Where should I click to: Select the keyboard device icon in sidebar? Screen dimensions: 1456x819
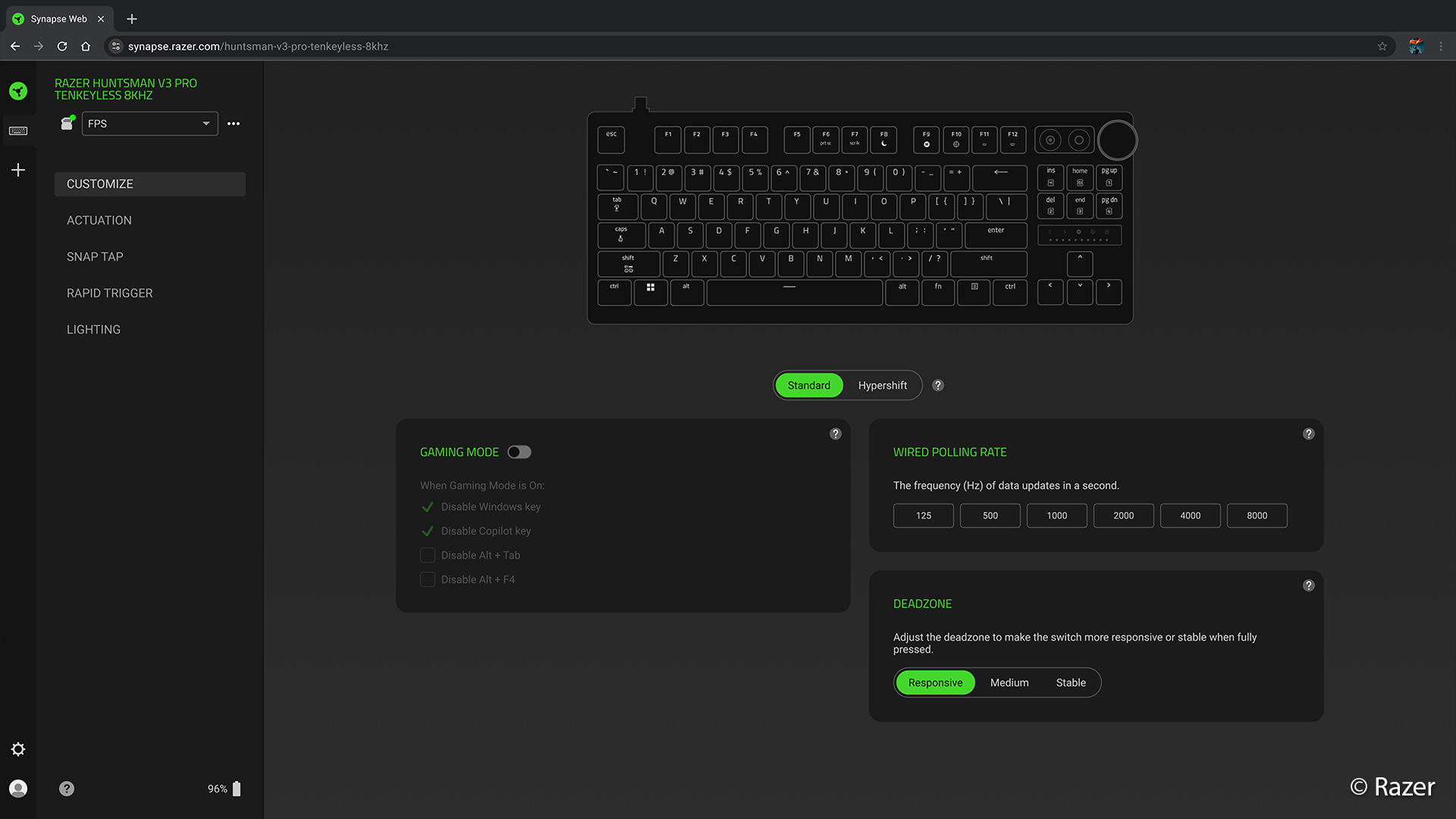tap(18, 131)
